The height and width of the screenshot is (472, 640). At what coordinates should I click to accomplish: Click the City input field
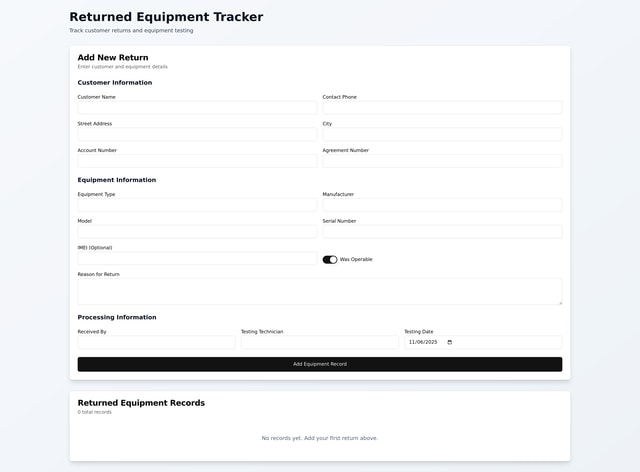click(442, 134)
